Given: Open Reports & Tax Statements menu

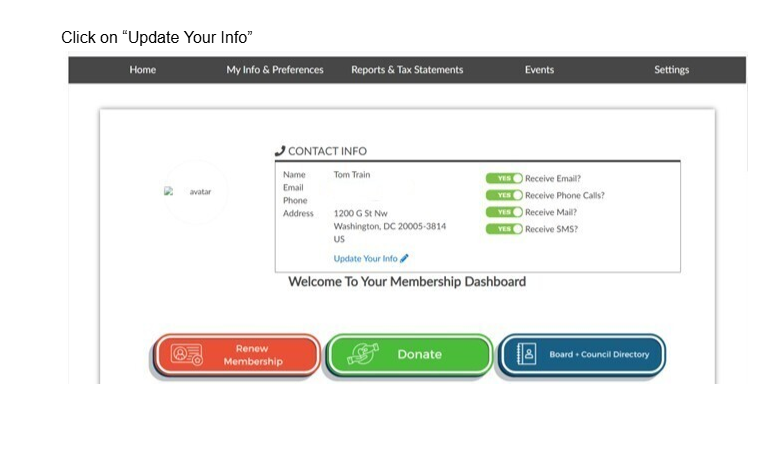Looking at the screenshot, I should click(407, 70).
